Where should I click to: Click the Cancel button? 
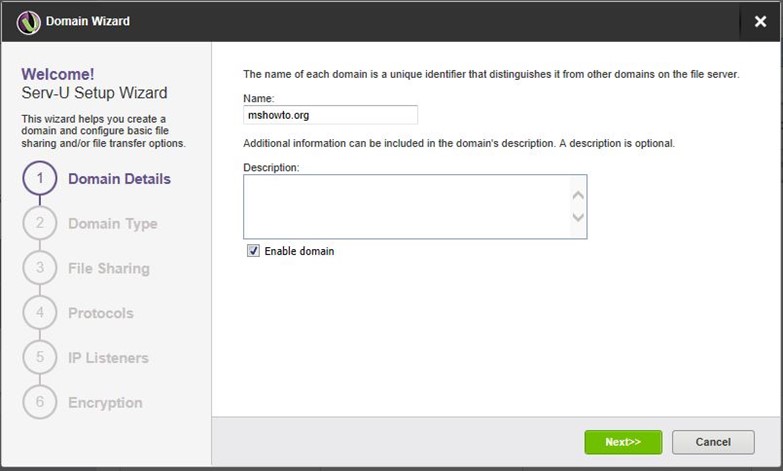coord(713,442)
